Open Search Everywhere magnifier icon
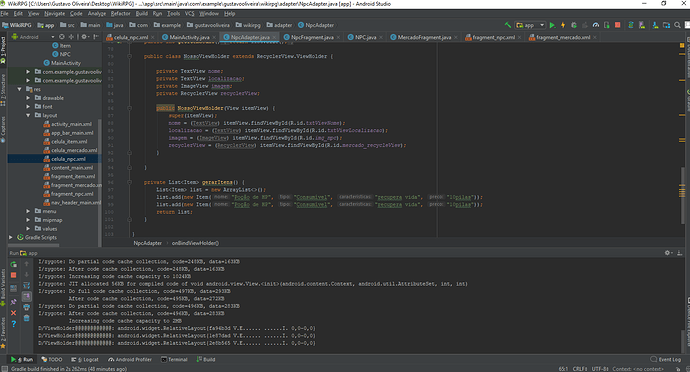Image resolution: width=690 pixels, height=372 pixels. [678, 25]
